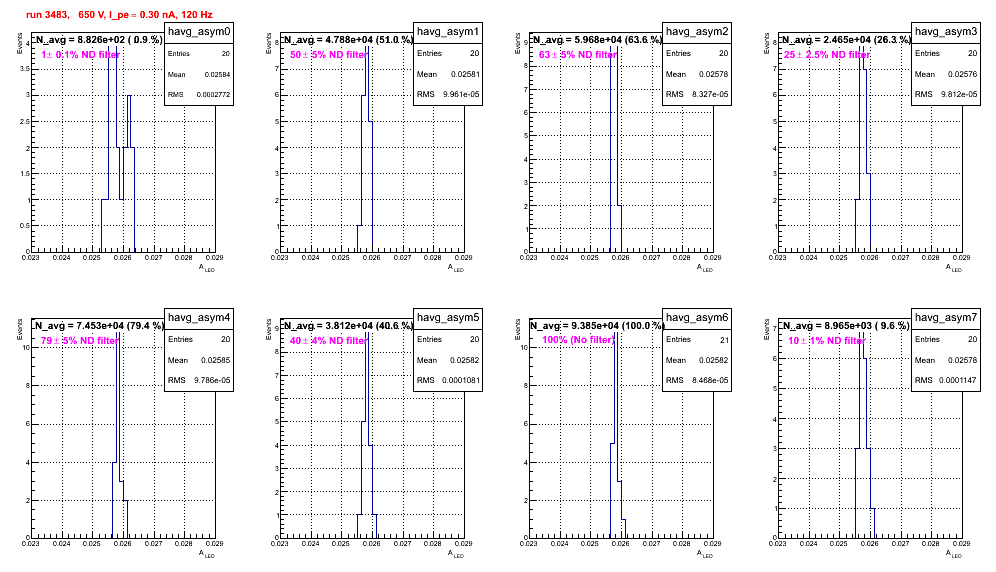Viewport: 996px width, 572px height.
Task: Click RMS 8.468e-05 in havg_asym6 box
Action: click(x=697, y=381)
